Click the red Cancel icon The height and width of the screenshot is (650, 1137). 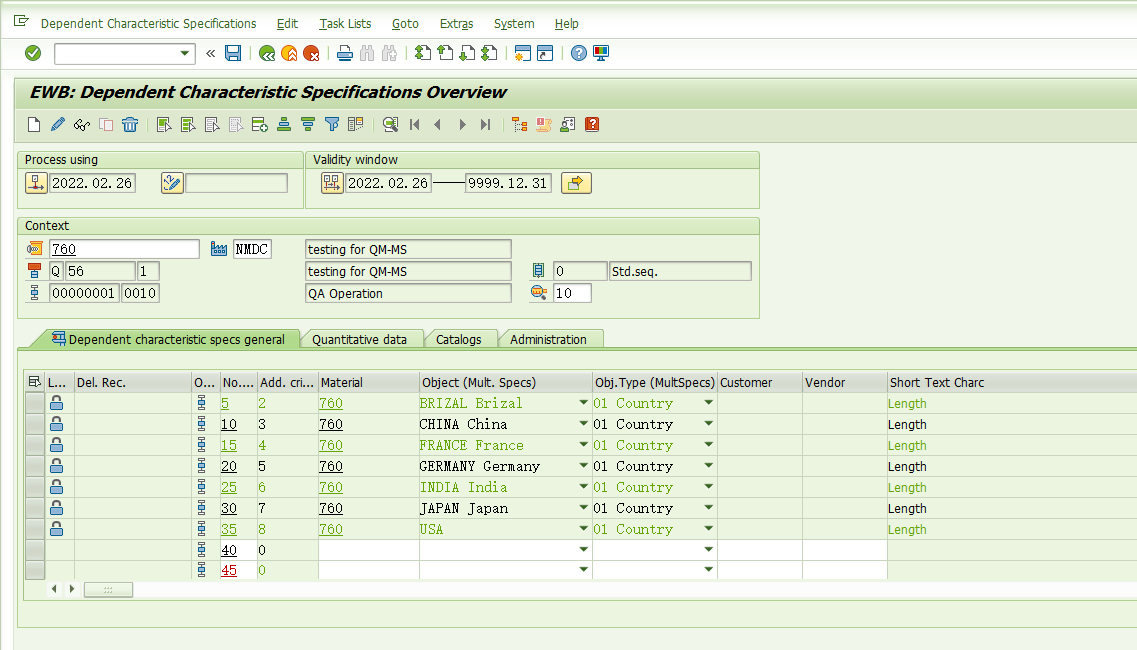[x=311, y=53]
